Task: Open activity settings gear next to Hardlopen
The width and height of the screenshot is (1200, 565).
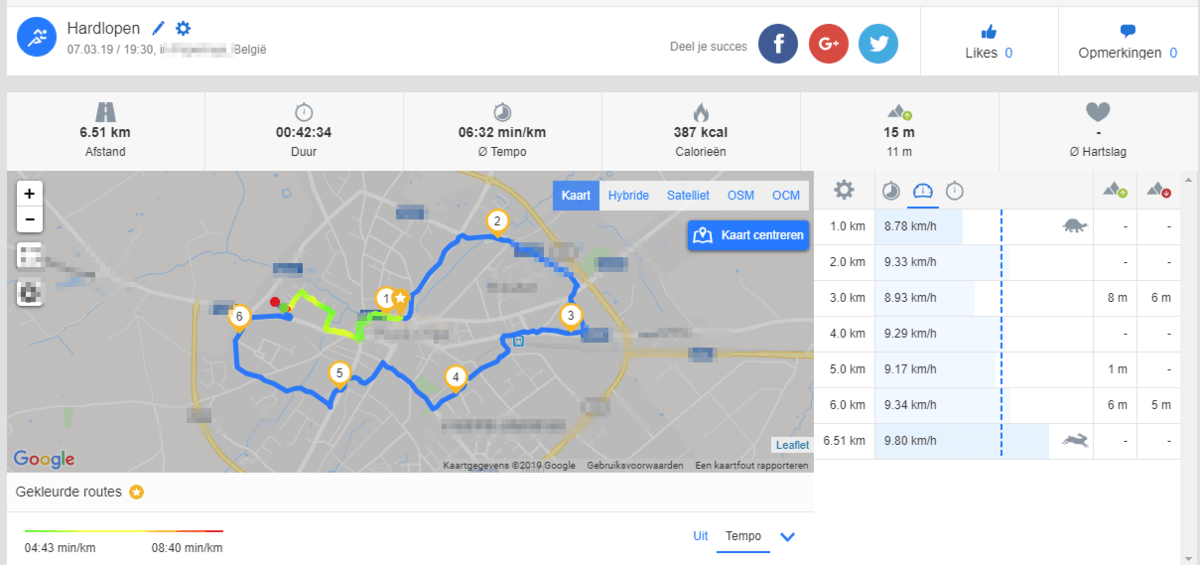Action: [x=183, y=29]
